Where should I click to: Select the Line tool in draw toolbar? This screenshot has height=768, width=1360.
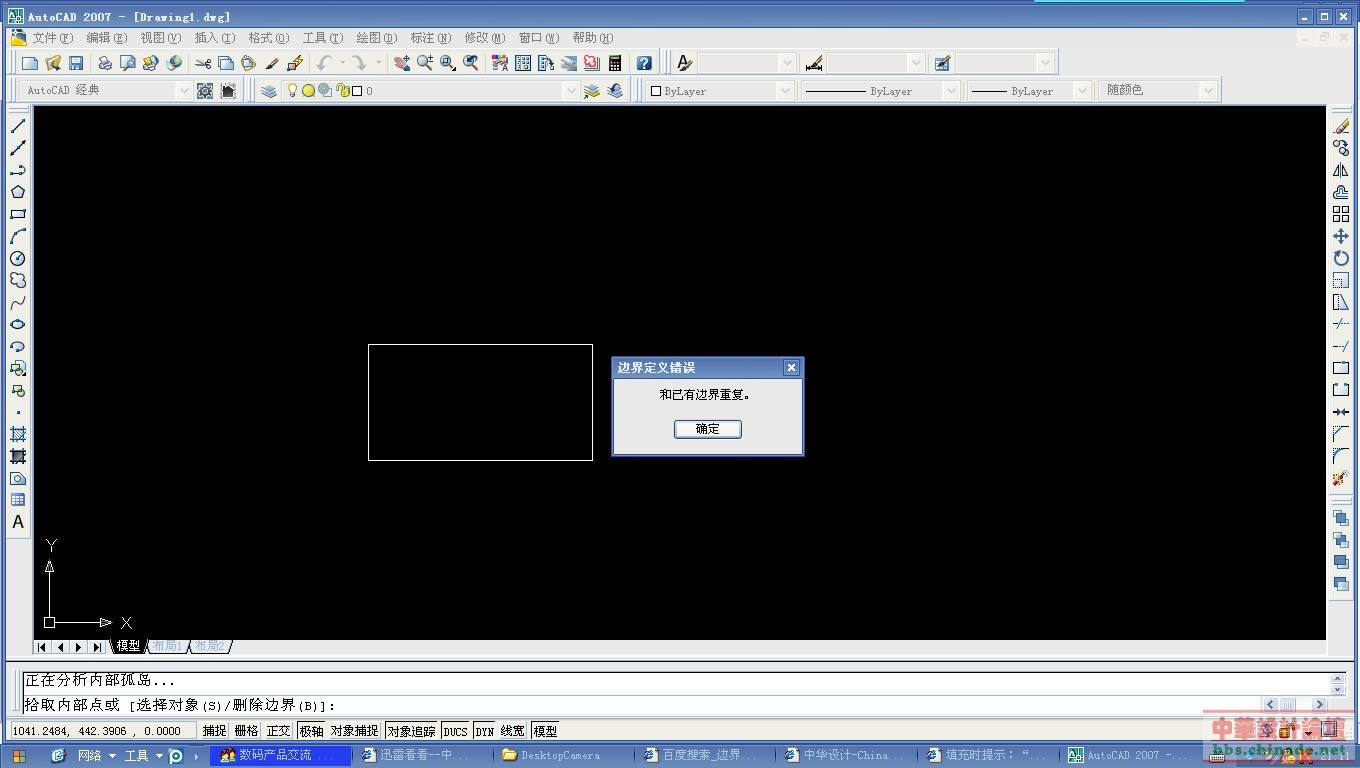pyautogui.click(x=18, y=126)
